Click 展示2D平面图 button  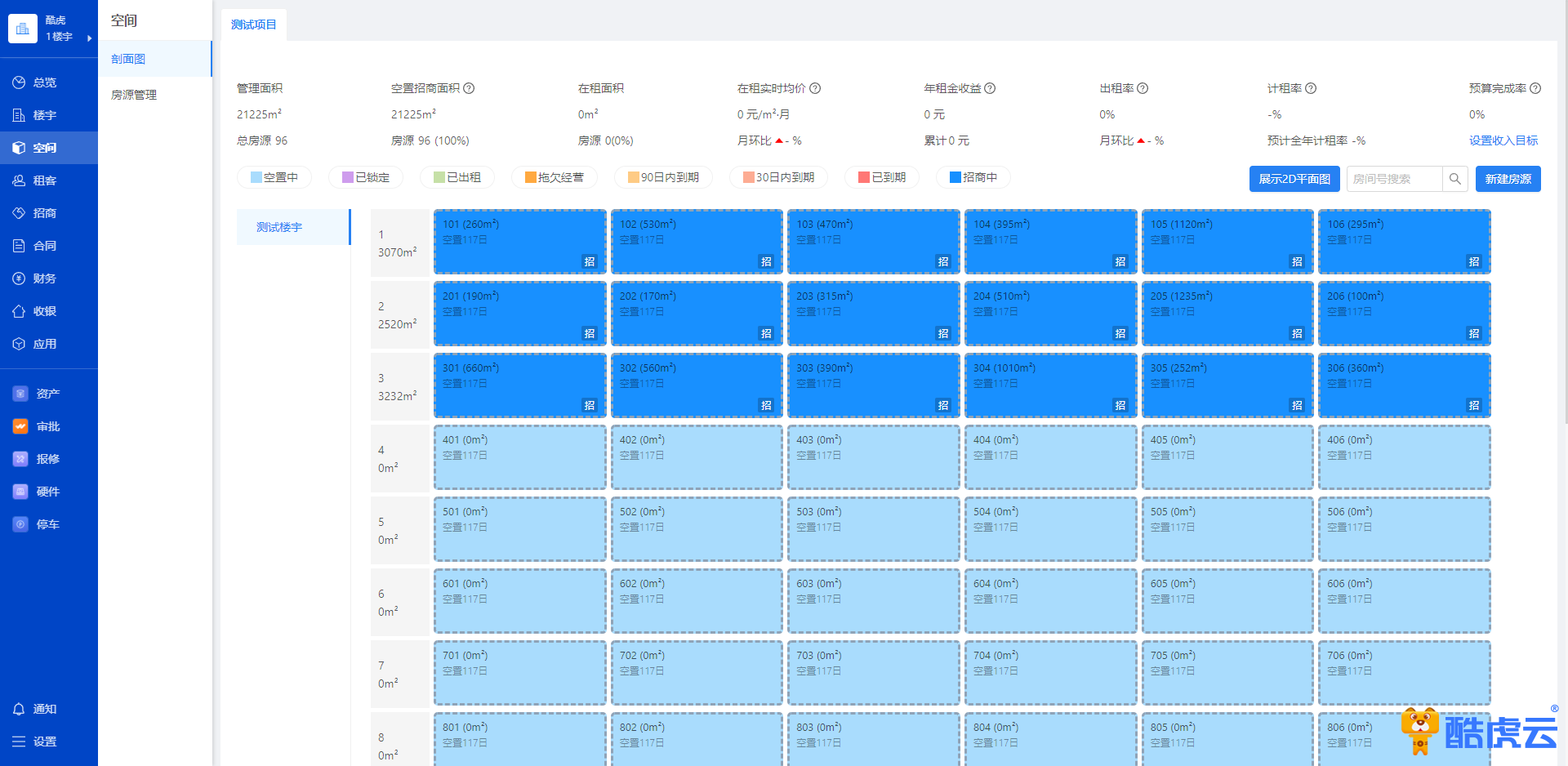tap(1294, 179)
